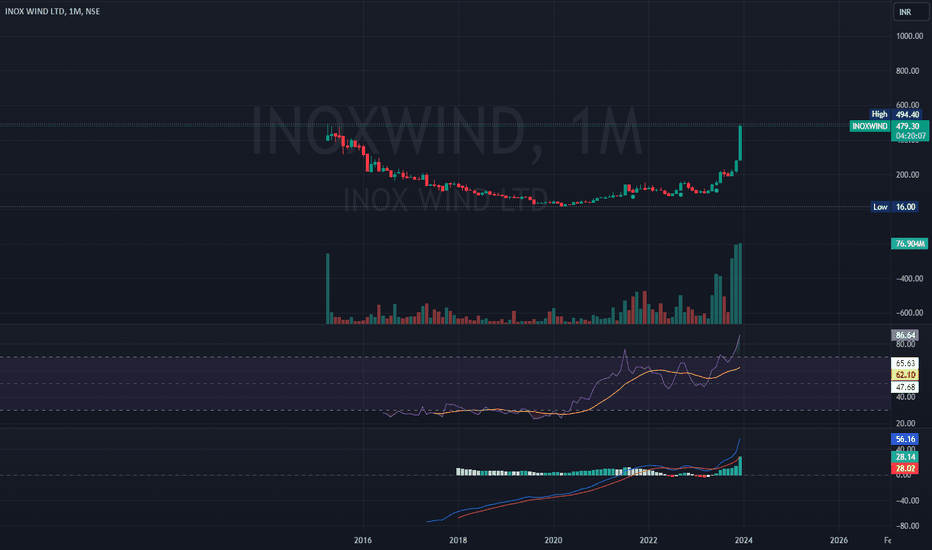Image resolution: width=932 pixels, height=550 pixels.
Task: Click the tallest latest volume bar
Action: point(740,284)
